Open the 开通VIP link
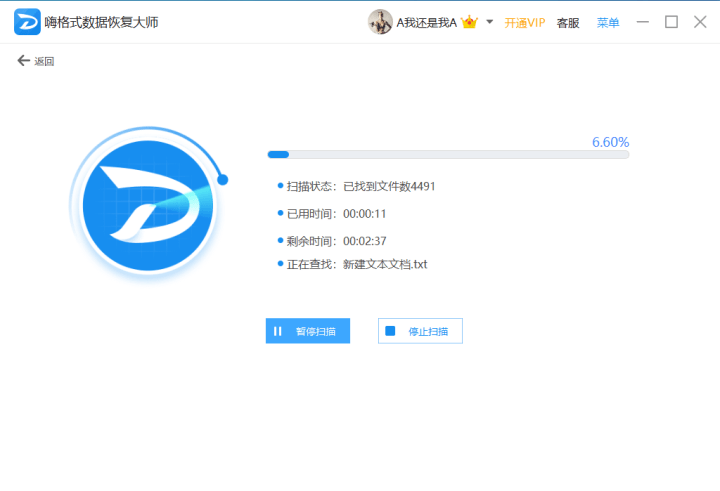The height and width of the screenshot is (491, 720). [x=524, y=23]
